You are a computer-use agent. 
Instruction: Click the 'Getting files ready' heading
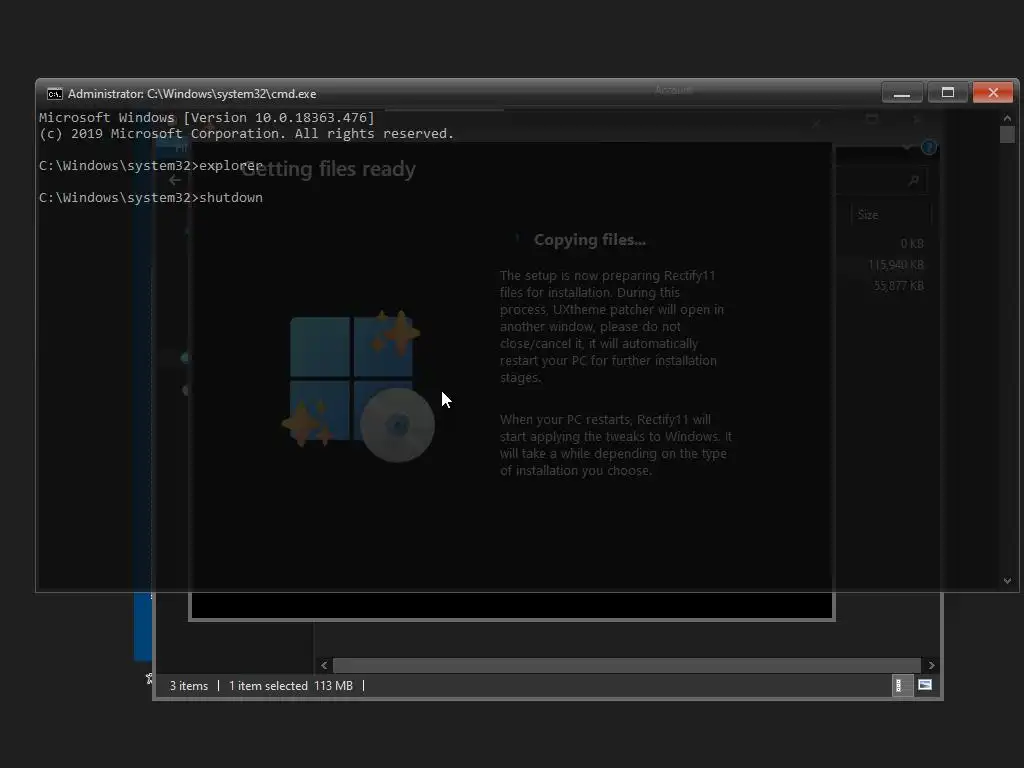pyautogui.click(x=328, y=169)
